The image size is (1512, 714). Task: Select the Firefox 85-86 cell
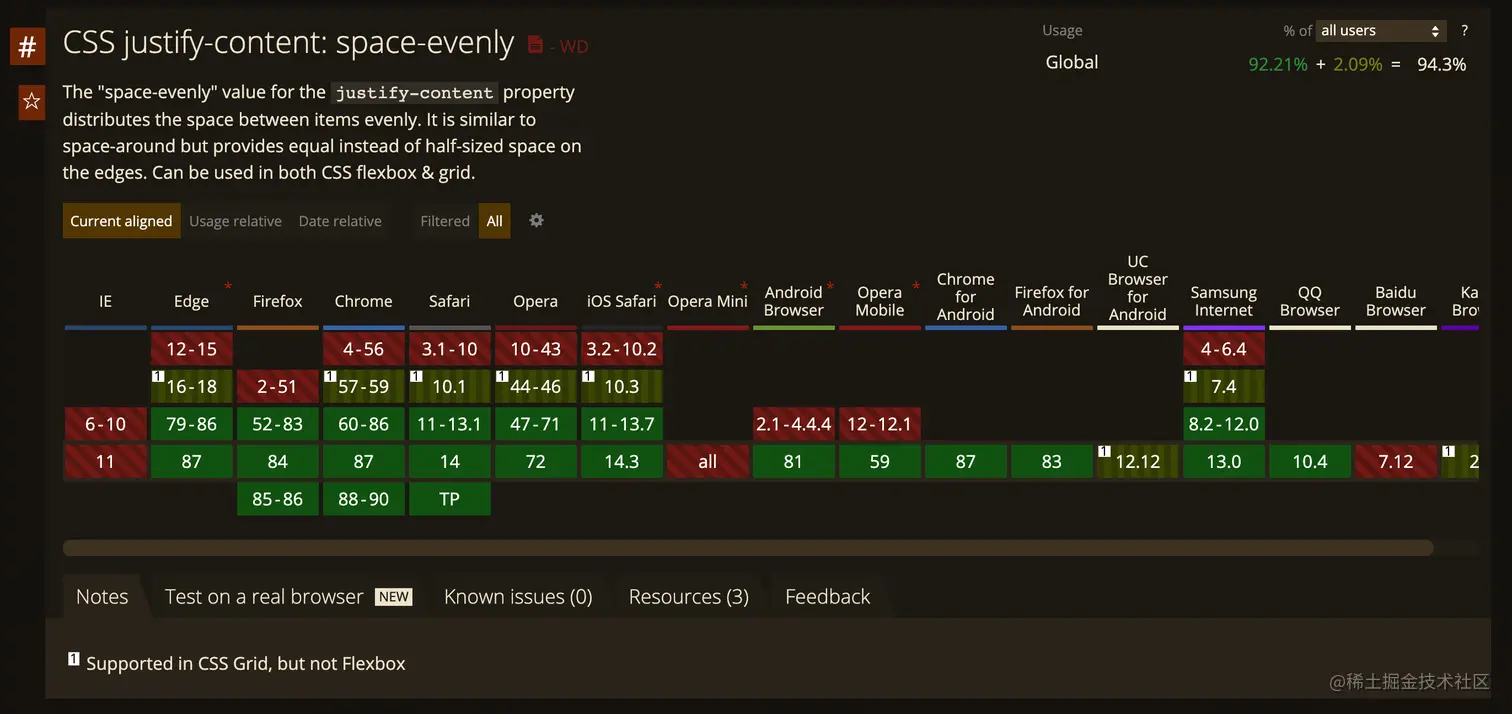[x=278, y=499]
